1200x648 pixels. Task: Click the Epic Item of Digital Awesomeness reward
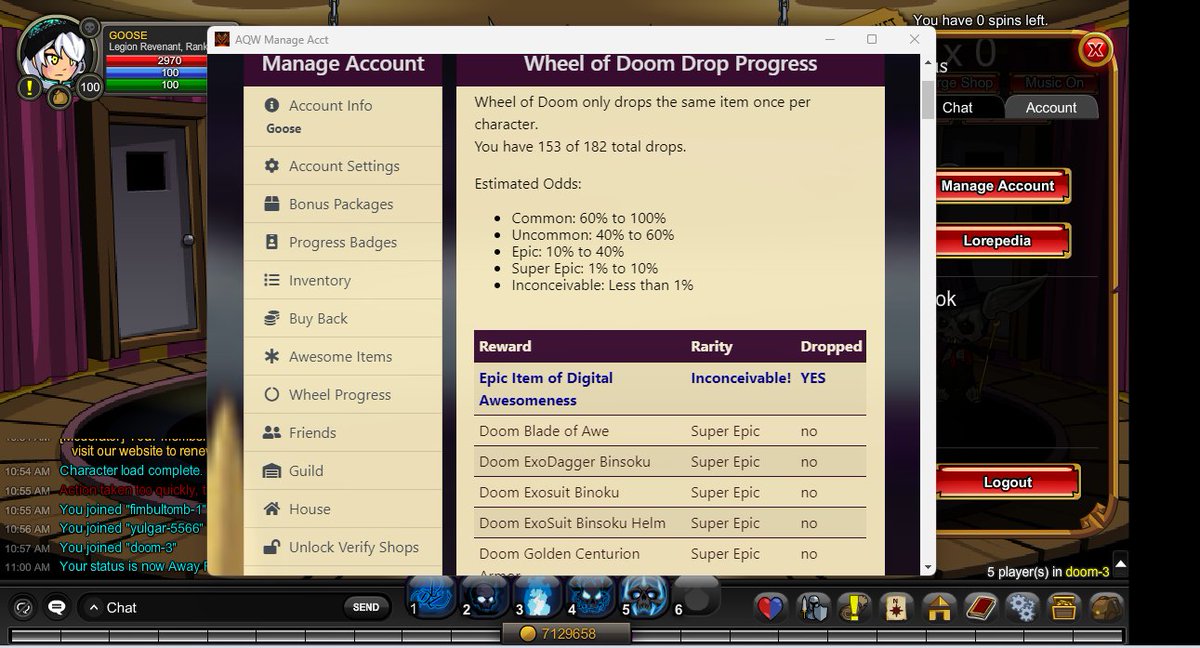(546, 389)
